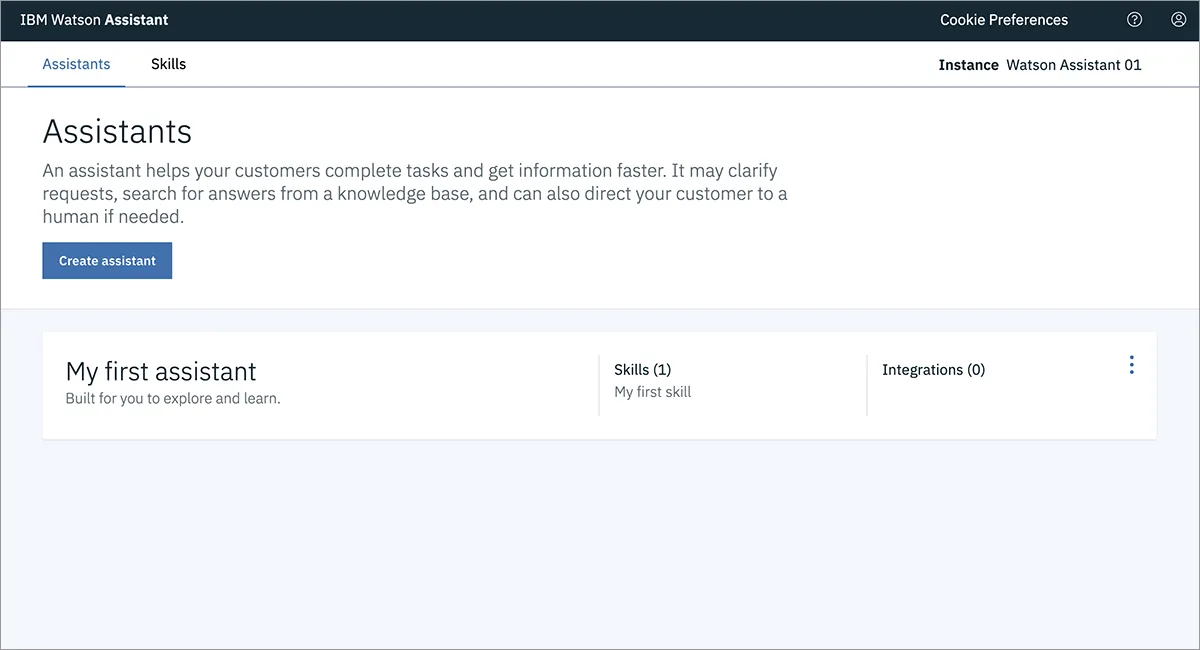Open the My first assistant tile title
1200x650 pixels.
[x=161, y=372]
